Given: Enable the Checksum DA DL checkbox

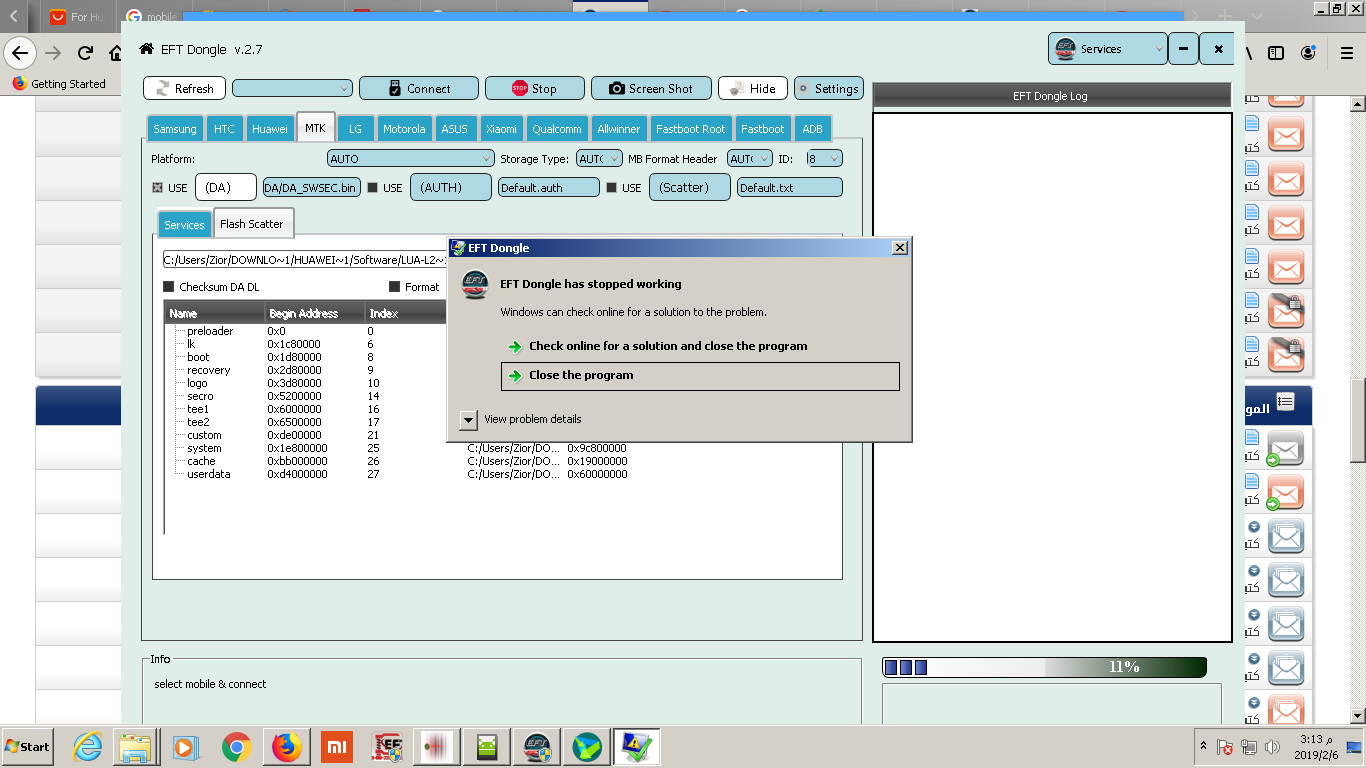Looking at the screenshot, I should point(168,287).
